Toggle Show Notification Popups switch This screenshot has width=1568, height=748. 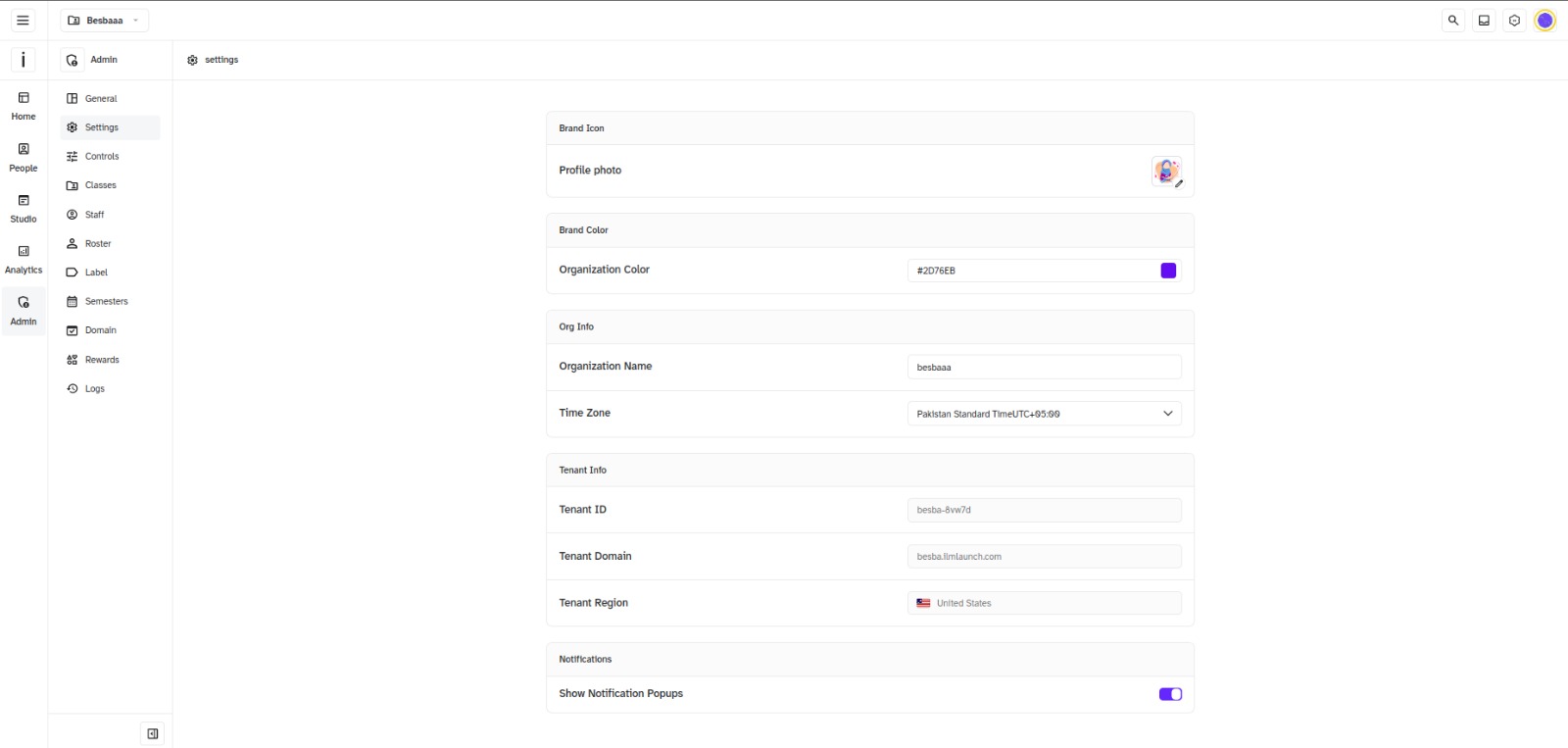coord(1170,694)
